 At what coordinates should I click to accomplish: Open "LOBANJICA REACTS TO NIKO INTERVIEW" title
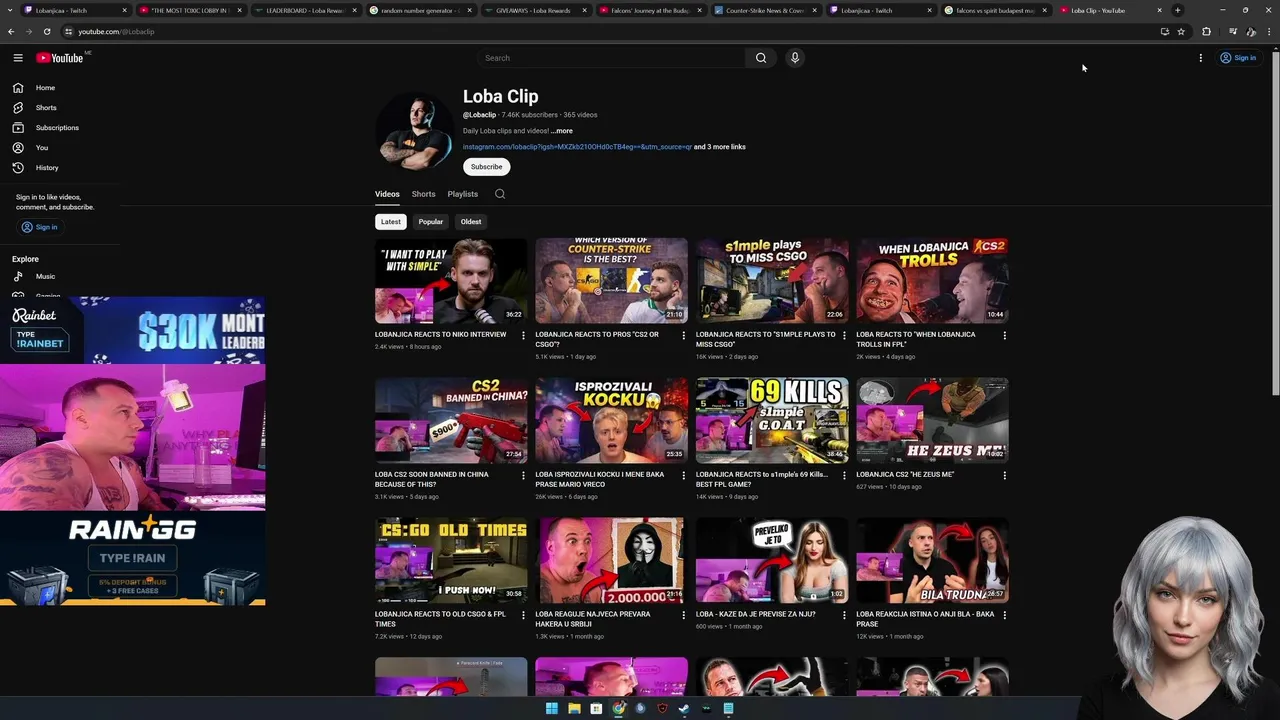pyautogui.click(x=440, y=335)
